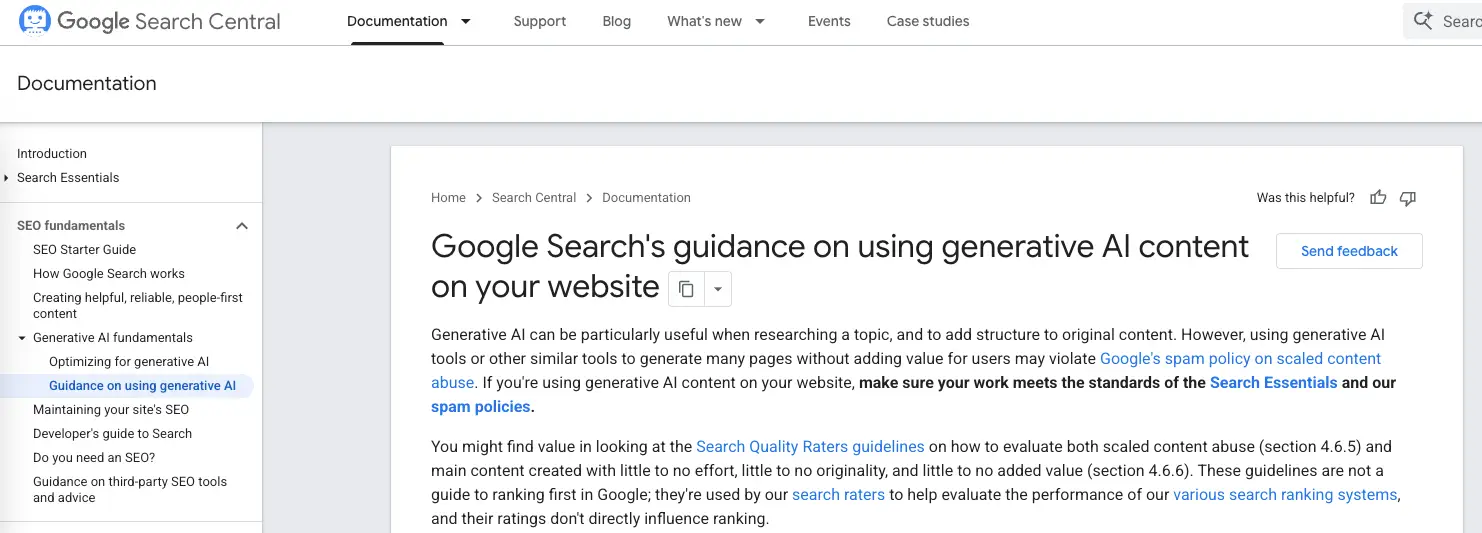
Task: Open the What's new menu
Action: point(704,21)
